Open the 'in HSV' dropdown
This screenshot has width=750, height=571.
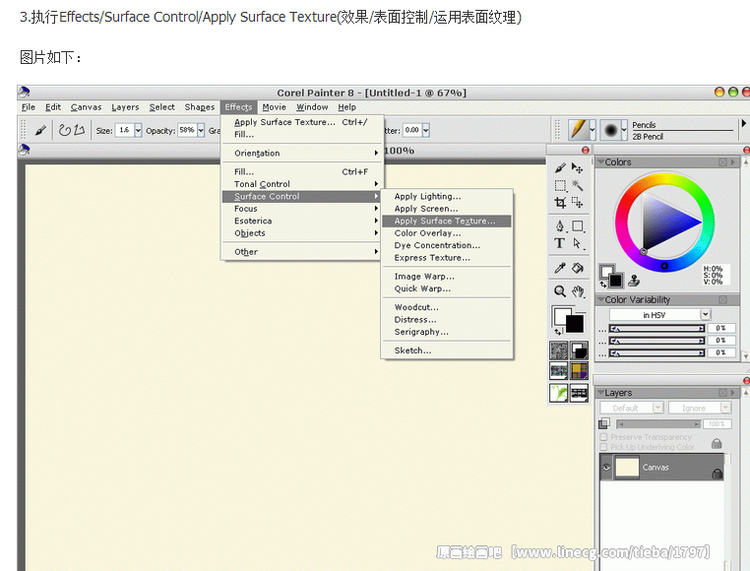(x=660, y=315)
